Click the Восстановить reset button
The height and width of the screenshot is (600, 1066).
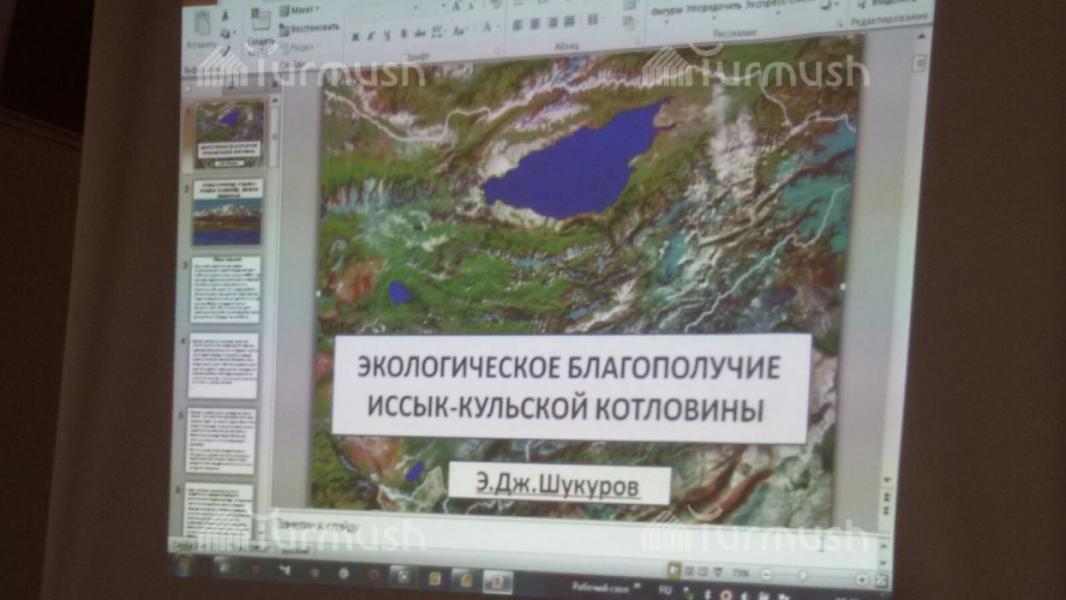pos(310,29)
